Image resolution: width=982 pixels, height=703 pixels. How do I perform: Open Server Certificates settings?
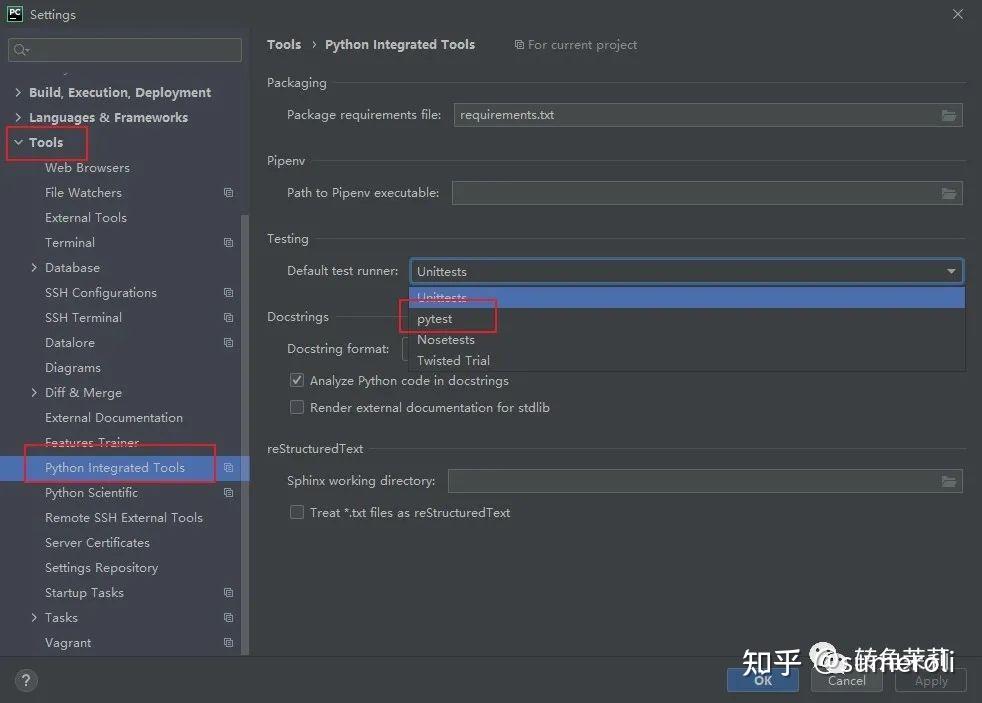pos(97,543)
